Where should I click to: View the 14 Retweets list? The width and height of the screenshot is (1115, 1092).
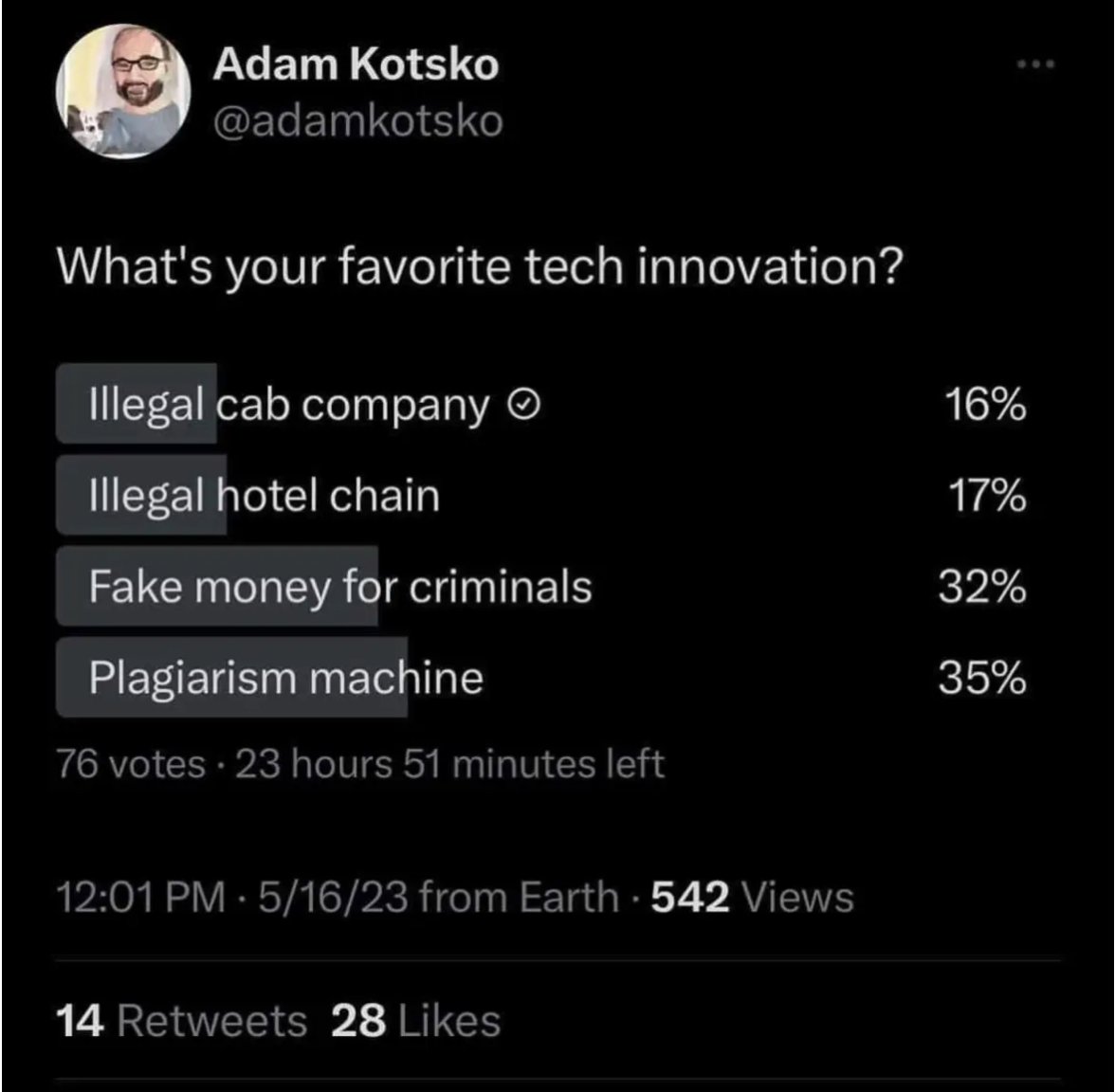182,1021
